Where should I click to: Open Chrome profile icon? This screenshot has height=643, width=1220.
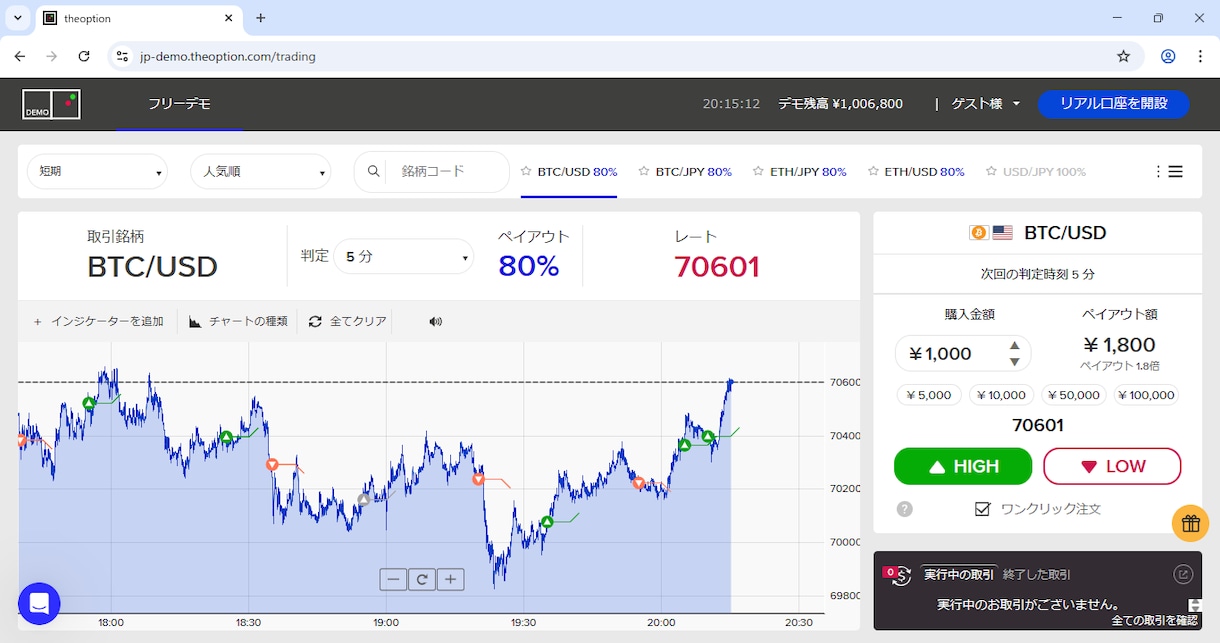[x=1168, y=56]
